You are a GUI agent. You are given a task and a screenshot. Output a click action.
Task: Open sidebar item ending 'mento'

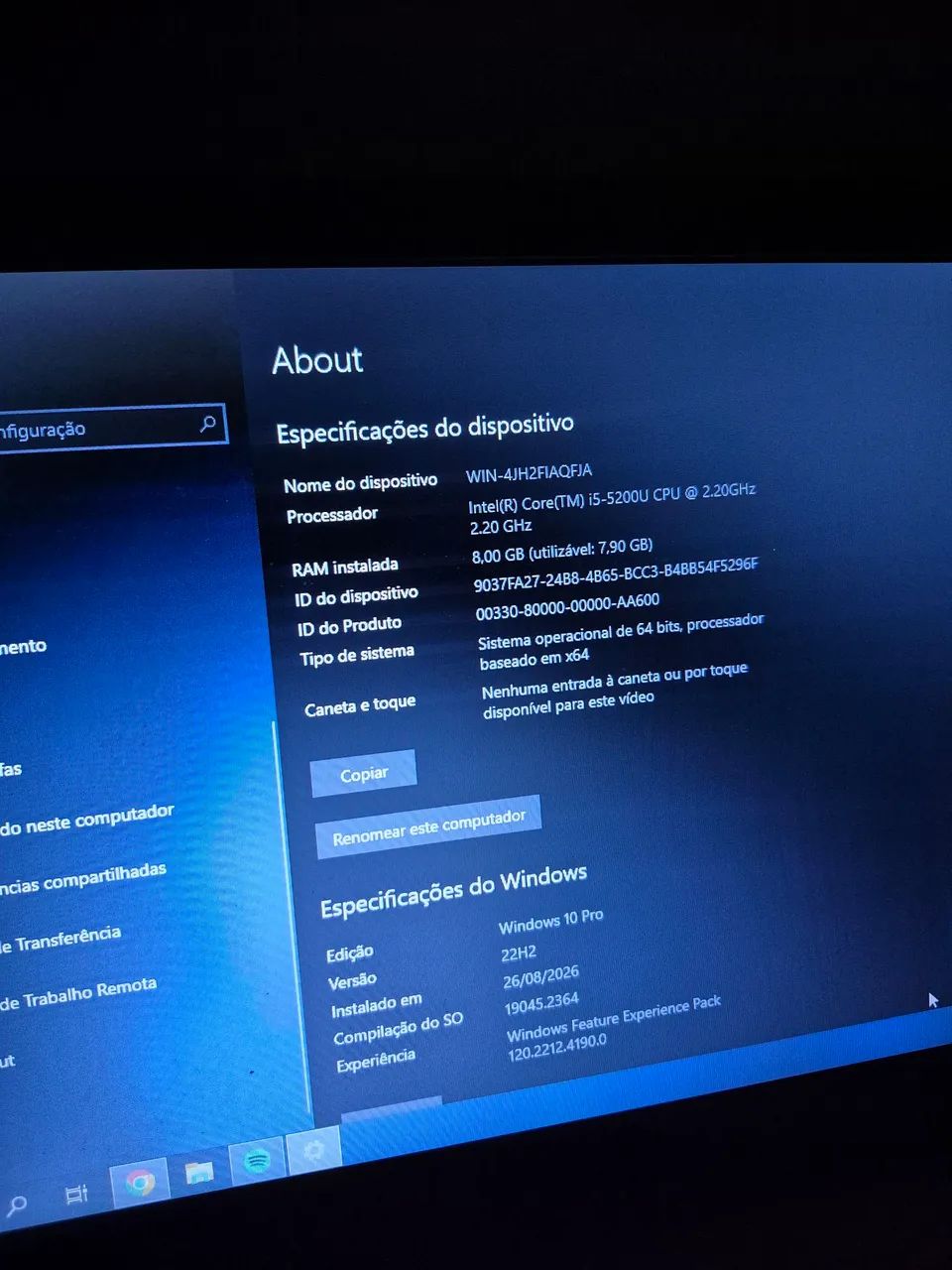point(23,647)
